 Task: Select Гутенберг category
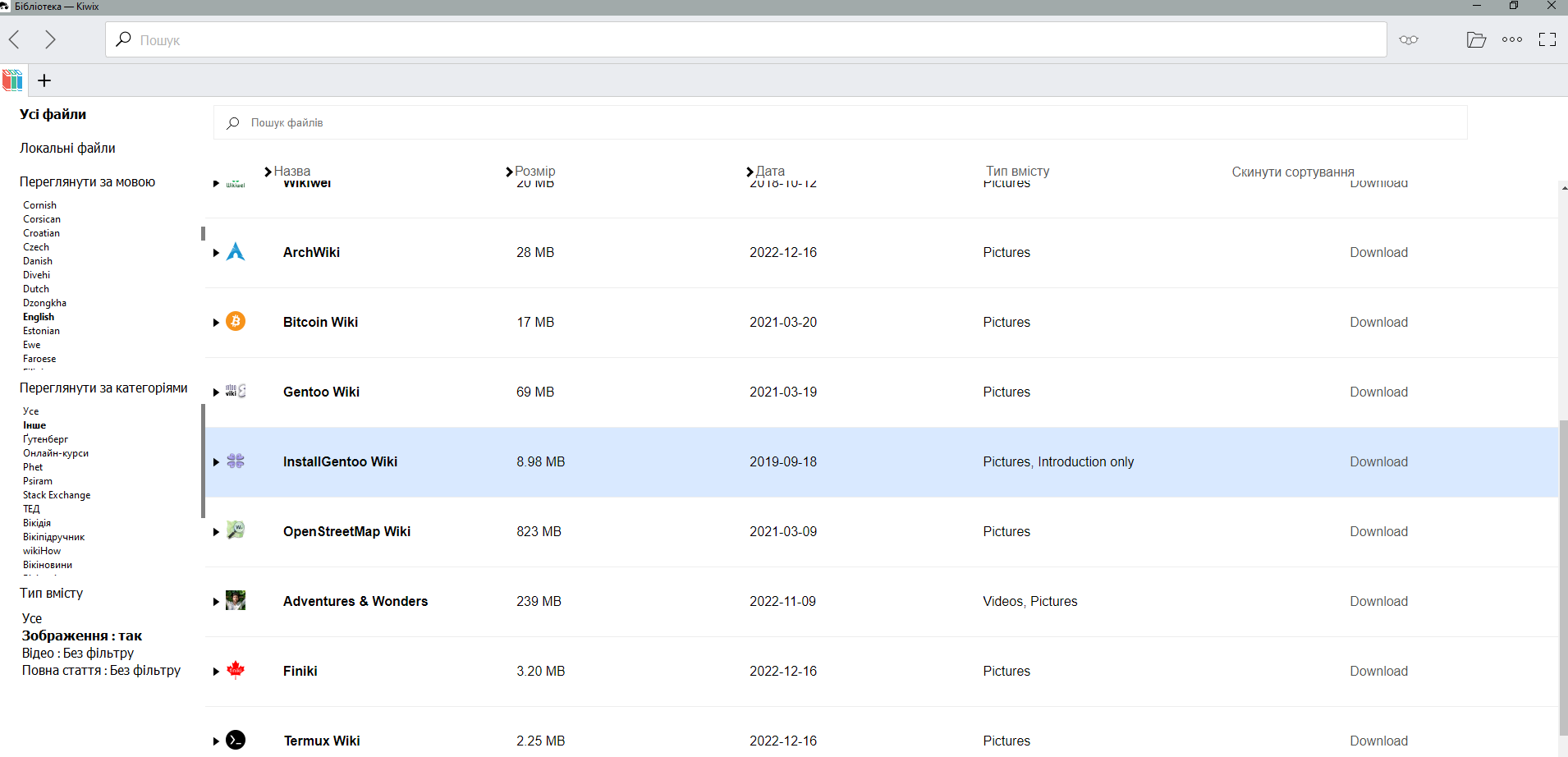pos(45,439)
